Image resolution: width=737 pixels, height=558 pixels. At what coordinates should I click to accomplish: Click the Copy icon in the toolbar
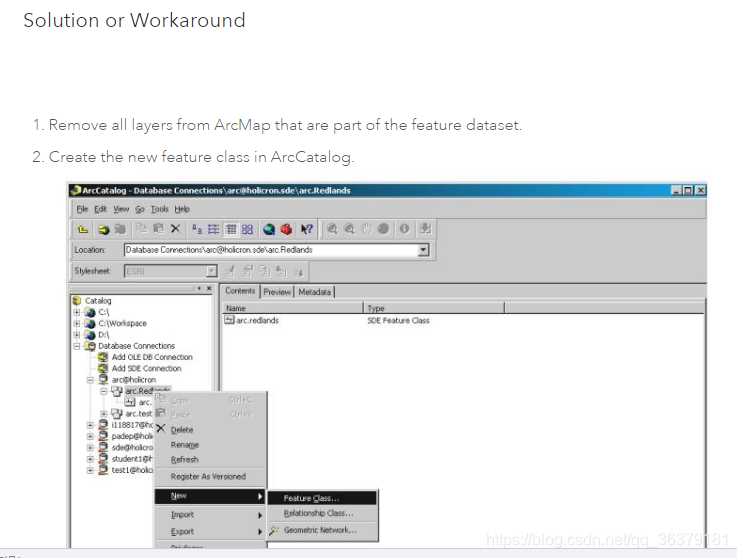141,229
